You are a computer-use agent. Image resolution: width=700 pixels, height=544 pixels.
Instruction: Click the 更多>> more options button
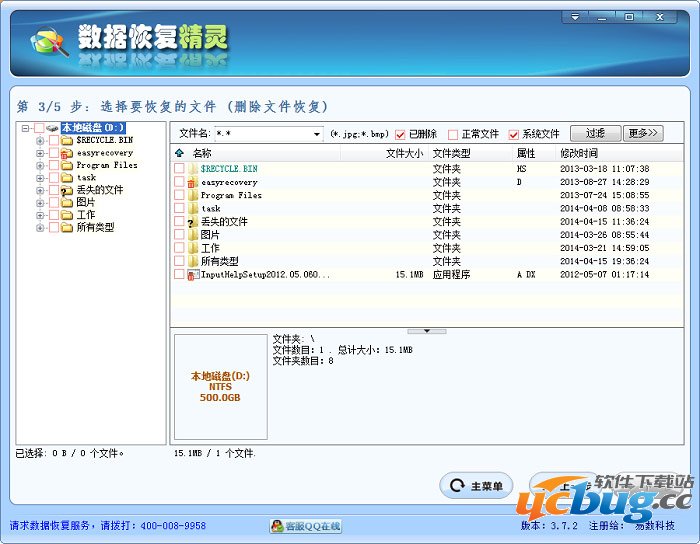pyautogui.click(x=643, y=133)
